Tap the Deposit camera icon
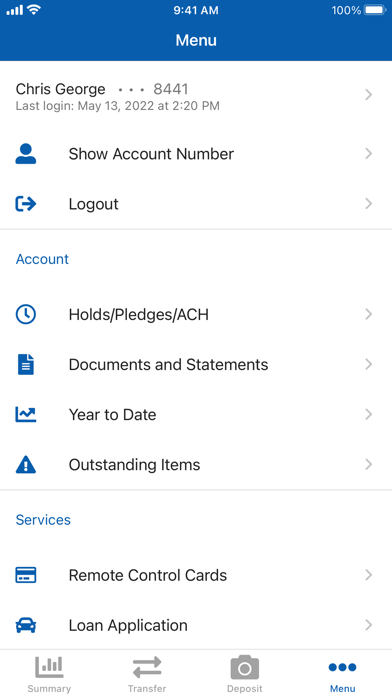 [x=245, y=667]
